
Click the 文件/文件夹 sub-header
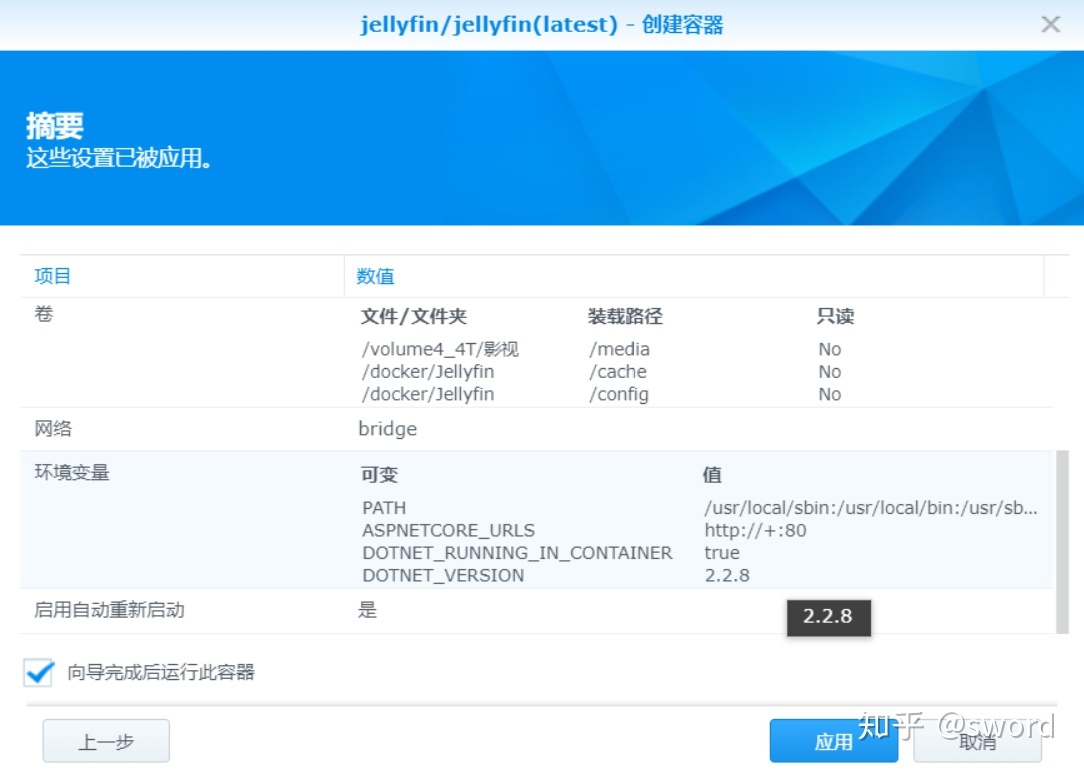[414, 316]
